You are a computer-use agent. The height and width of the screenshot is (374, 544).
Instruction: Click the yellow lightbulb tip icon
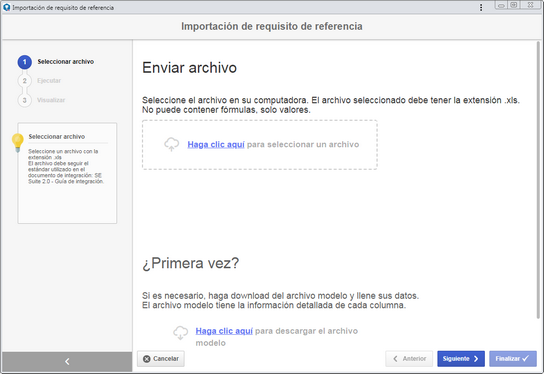point(17,143)
